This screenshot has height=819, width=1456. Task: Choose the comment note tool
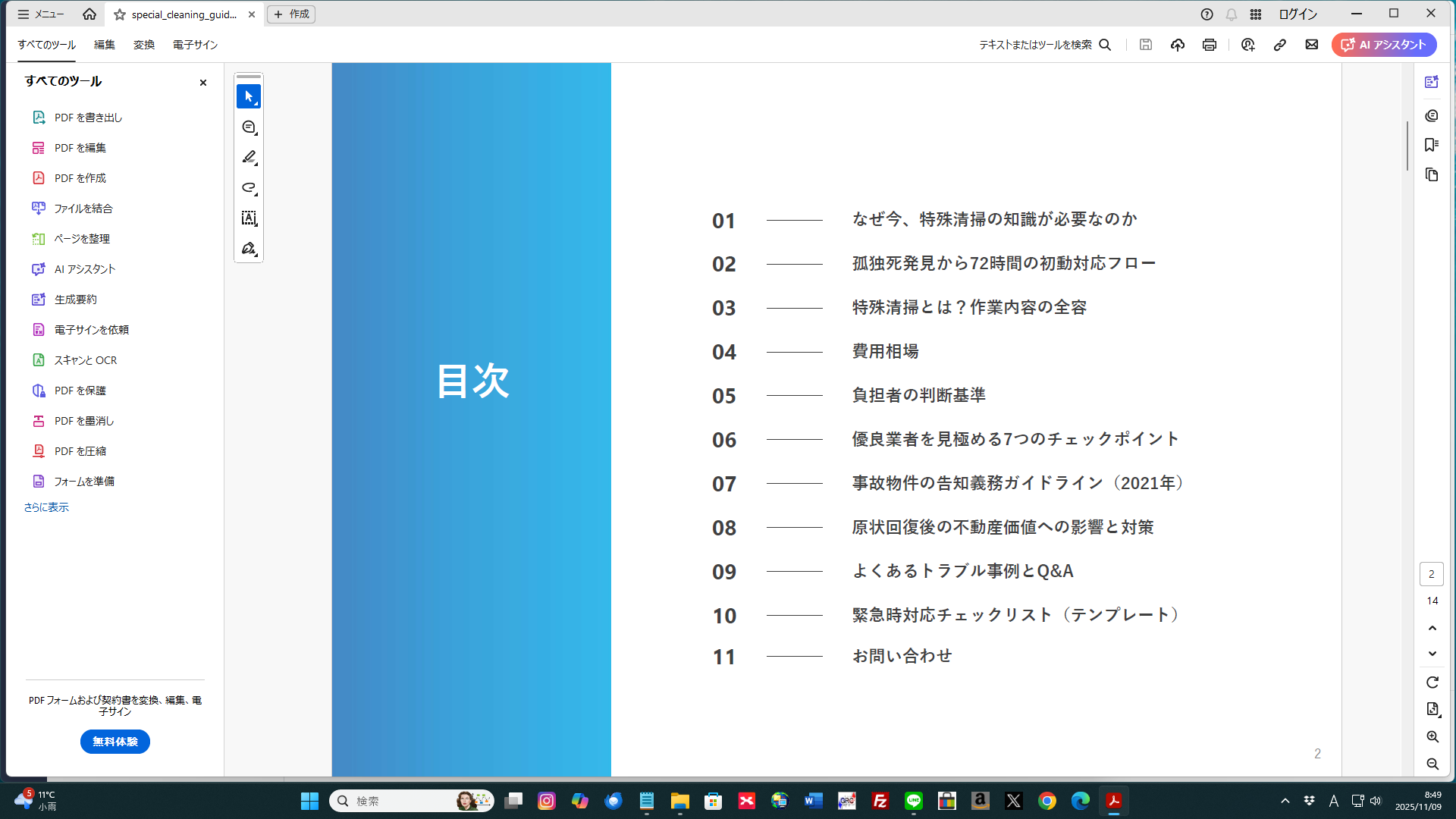248,127
